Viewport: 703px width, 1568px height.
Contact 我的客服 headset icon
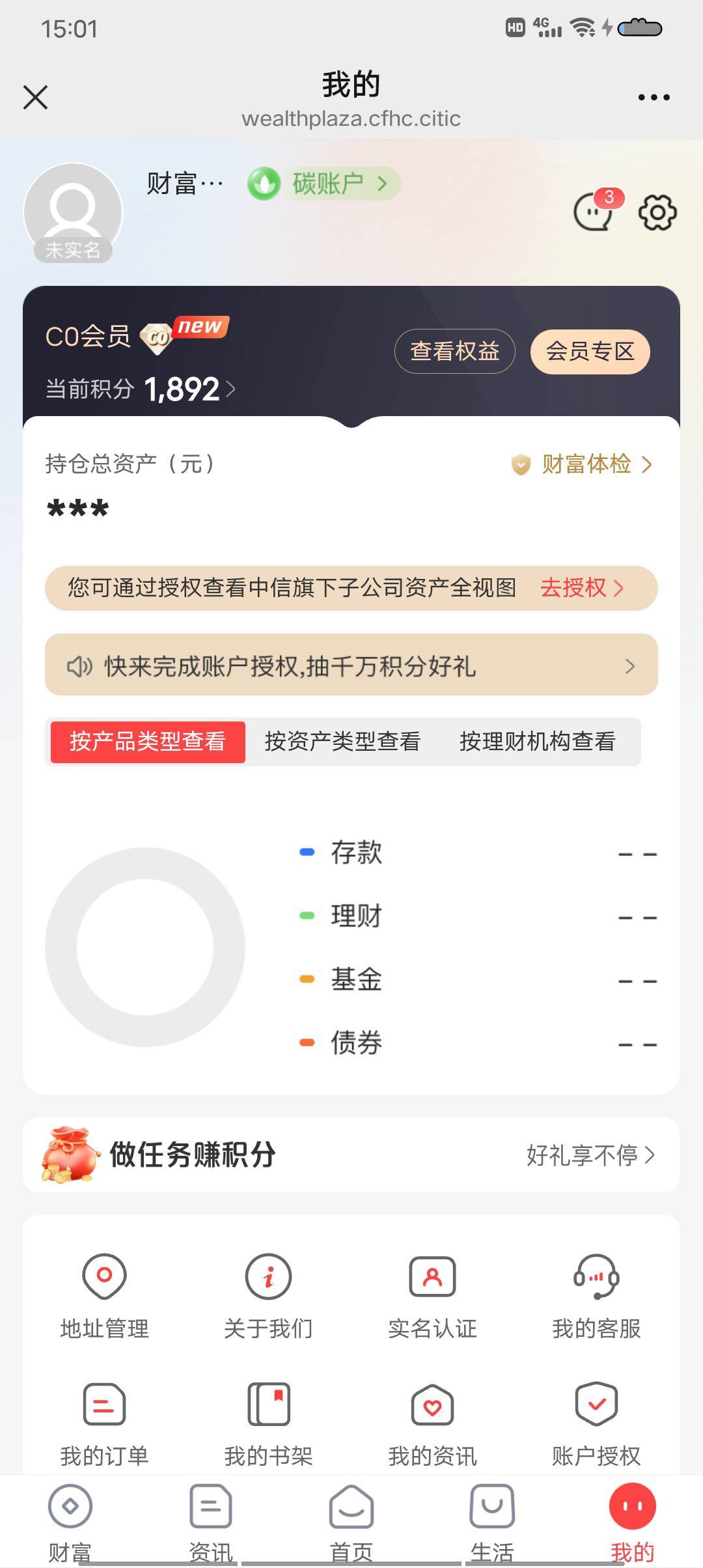[596, 1276]
